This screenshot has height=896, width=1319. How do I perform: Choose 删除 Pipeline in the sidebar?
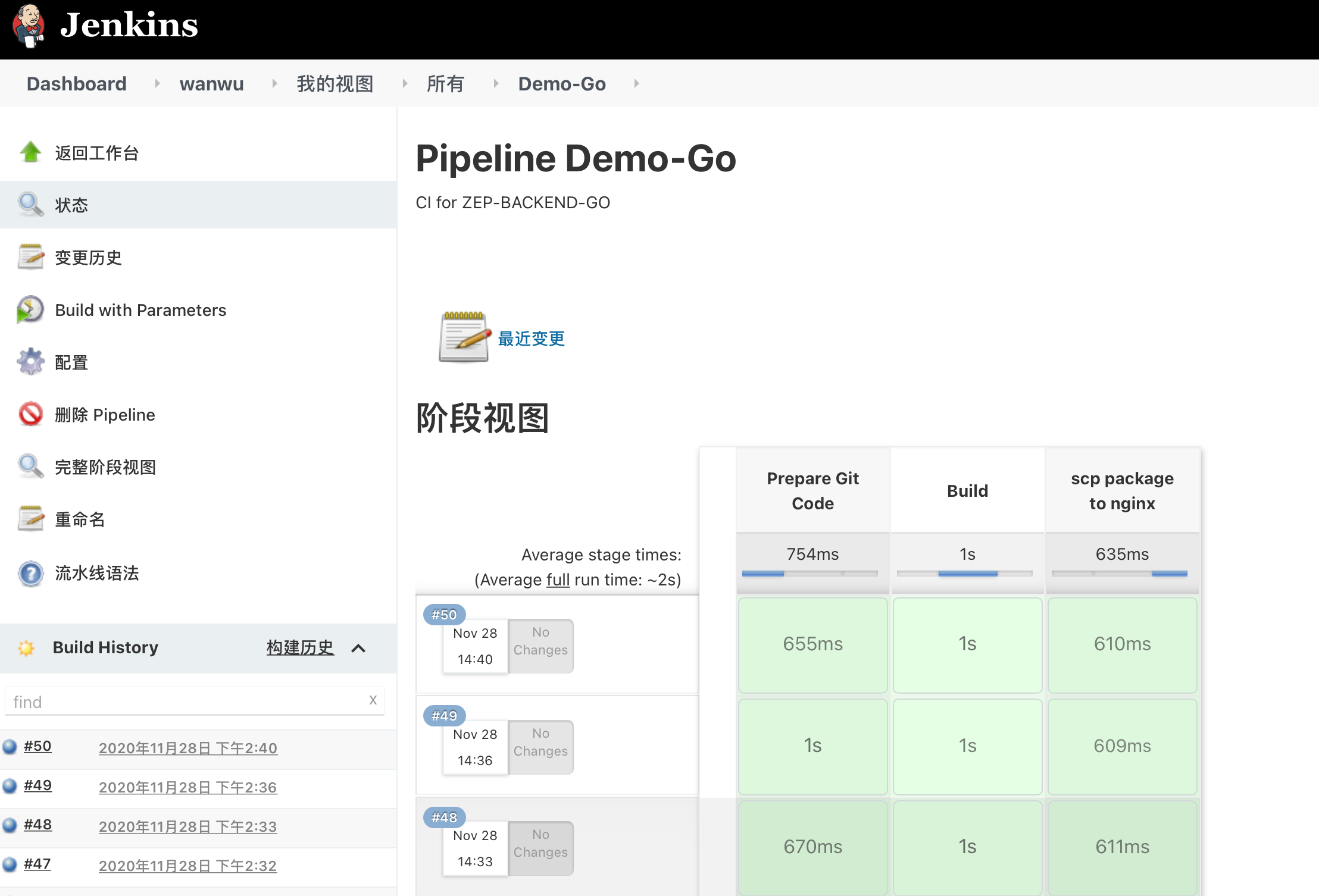click(105, 415)
